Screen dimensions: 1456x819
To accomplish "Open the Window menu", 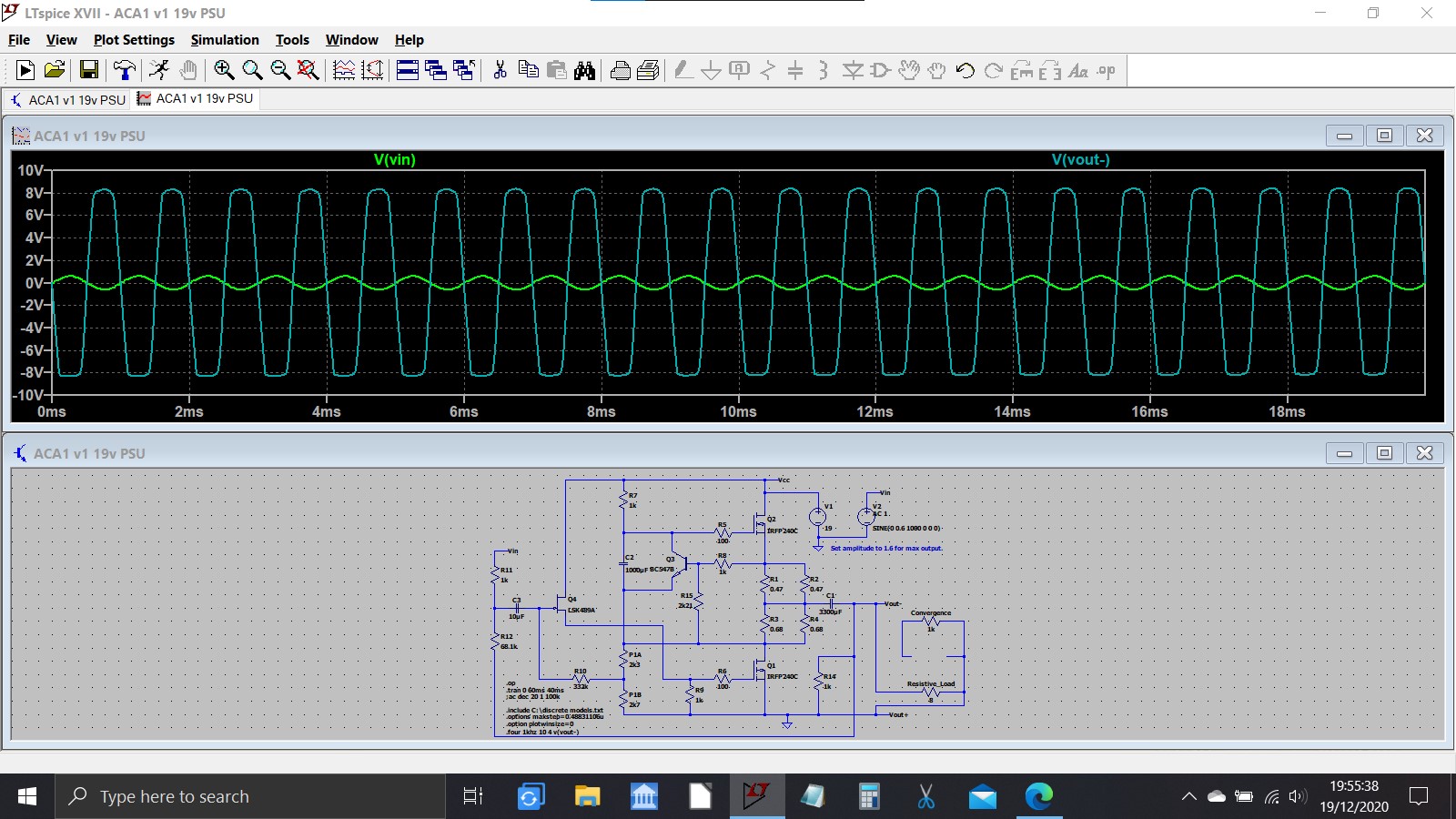I will click(351, 40).
